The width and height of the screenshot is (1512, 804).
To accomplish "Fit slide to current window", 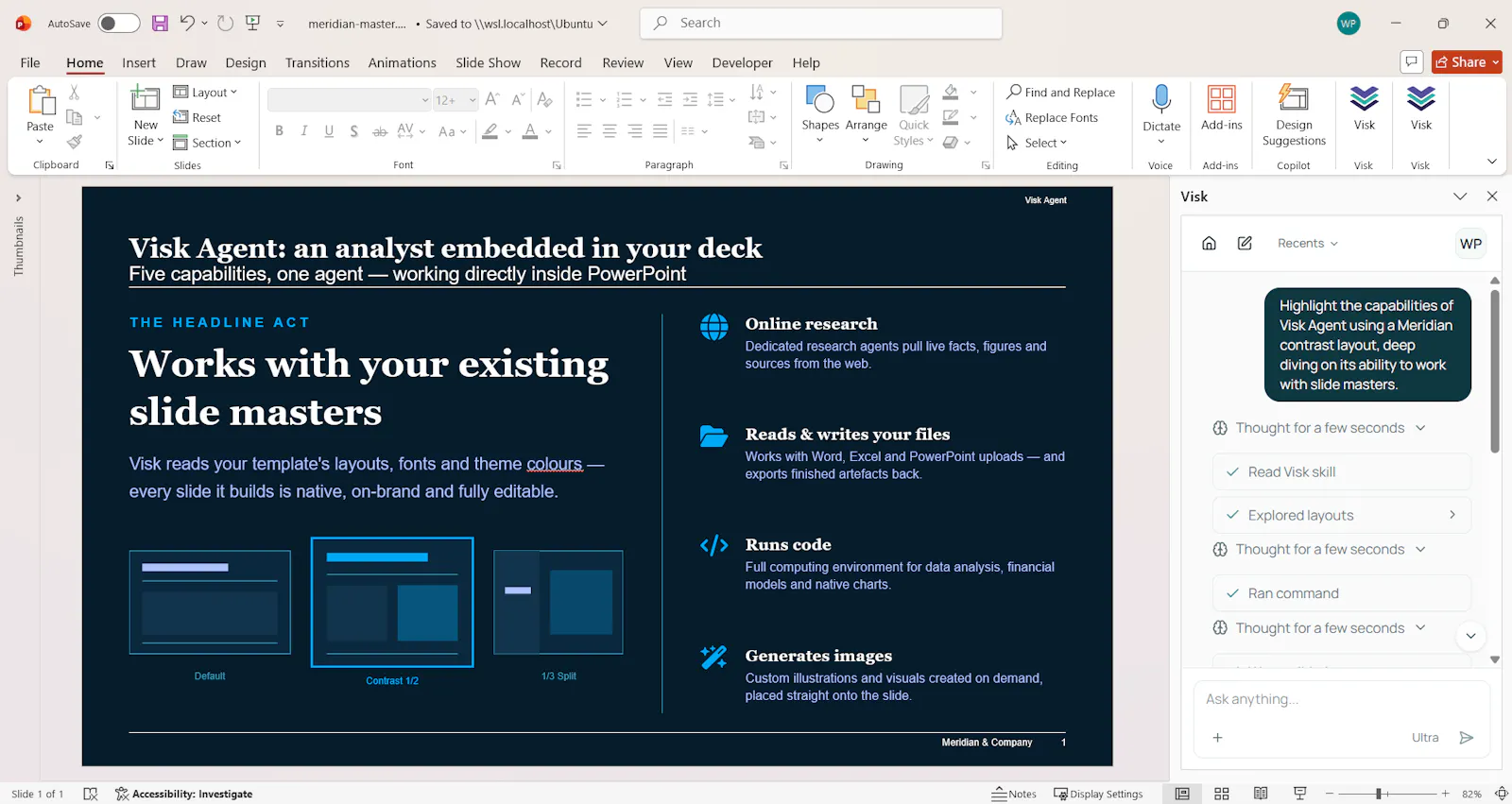I will pos(1501,794).
